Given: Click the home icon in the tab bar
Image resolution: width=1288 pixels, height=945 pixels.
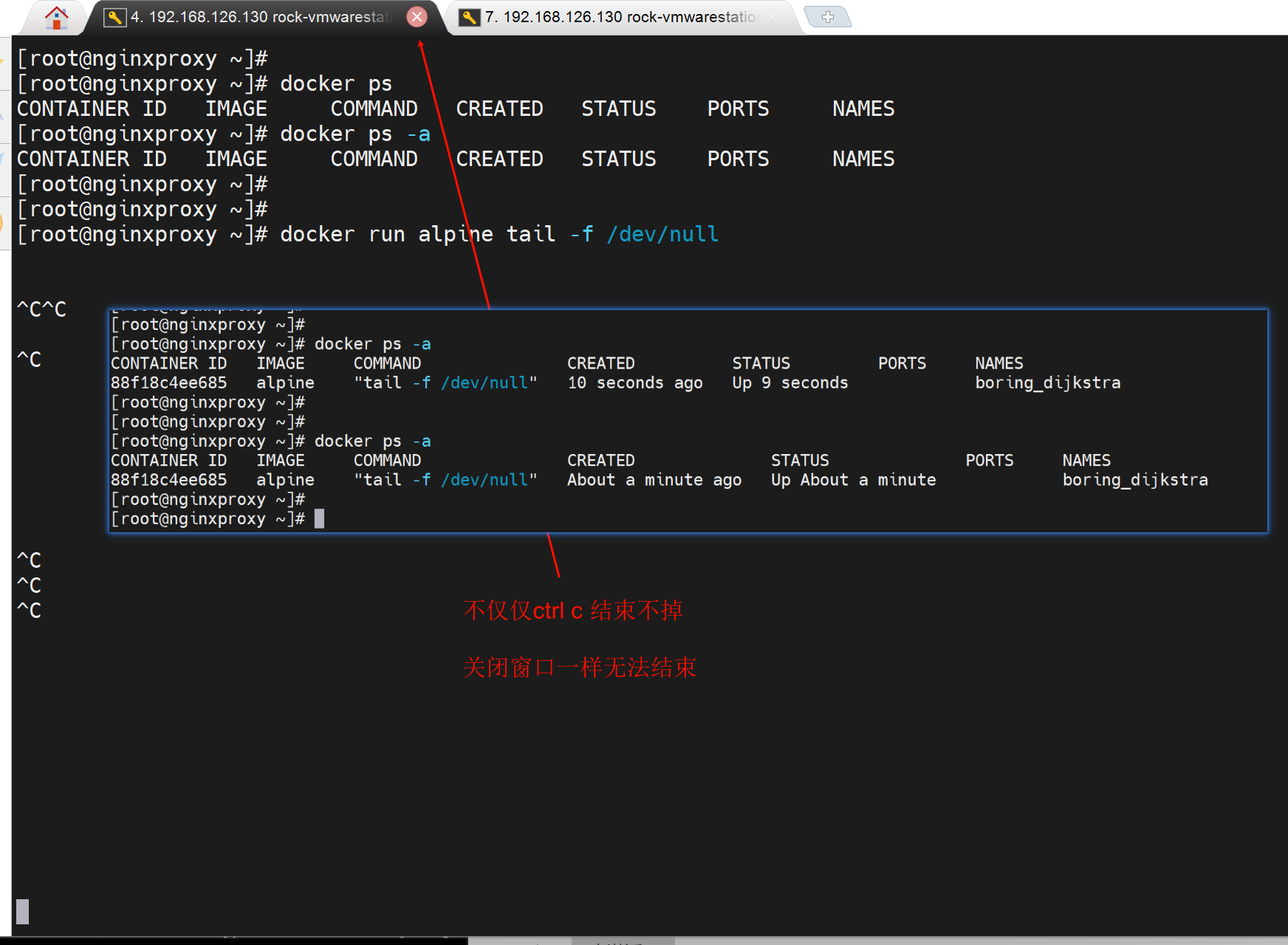Looking at the screenshot, I should (56, 17).
